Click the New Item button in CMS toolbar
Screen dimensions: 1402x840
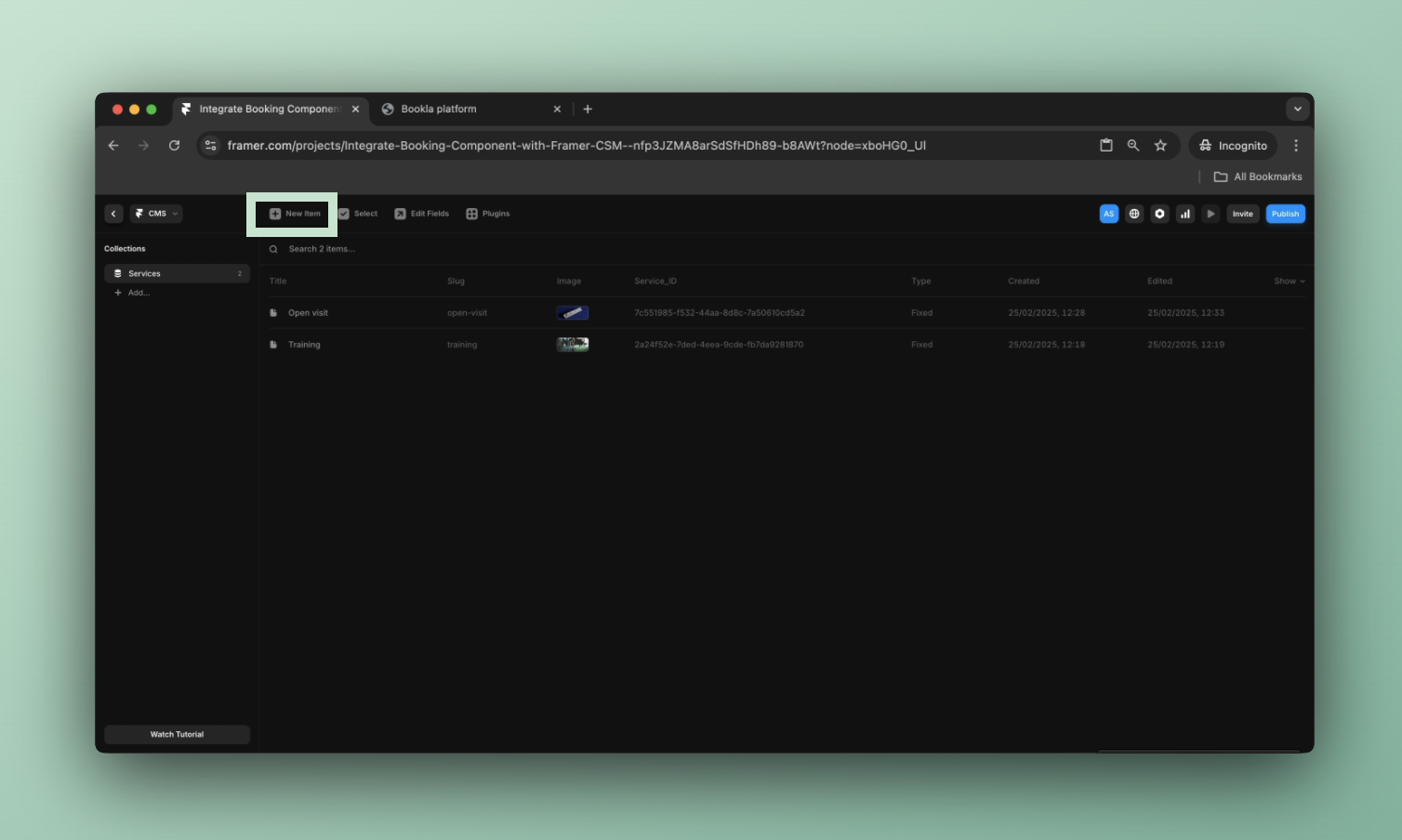(x=295, y=214)
